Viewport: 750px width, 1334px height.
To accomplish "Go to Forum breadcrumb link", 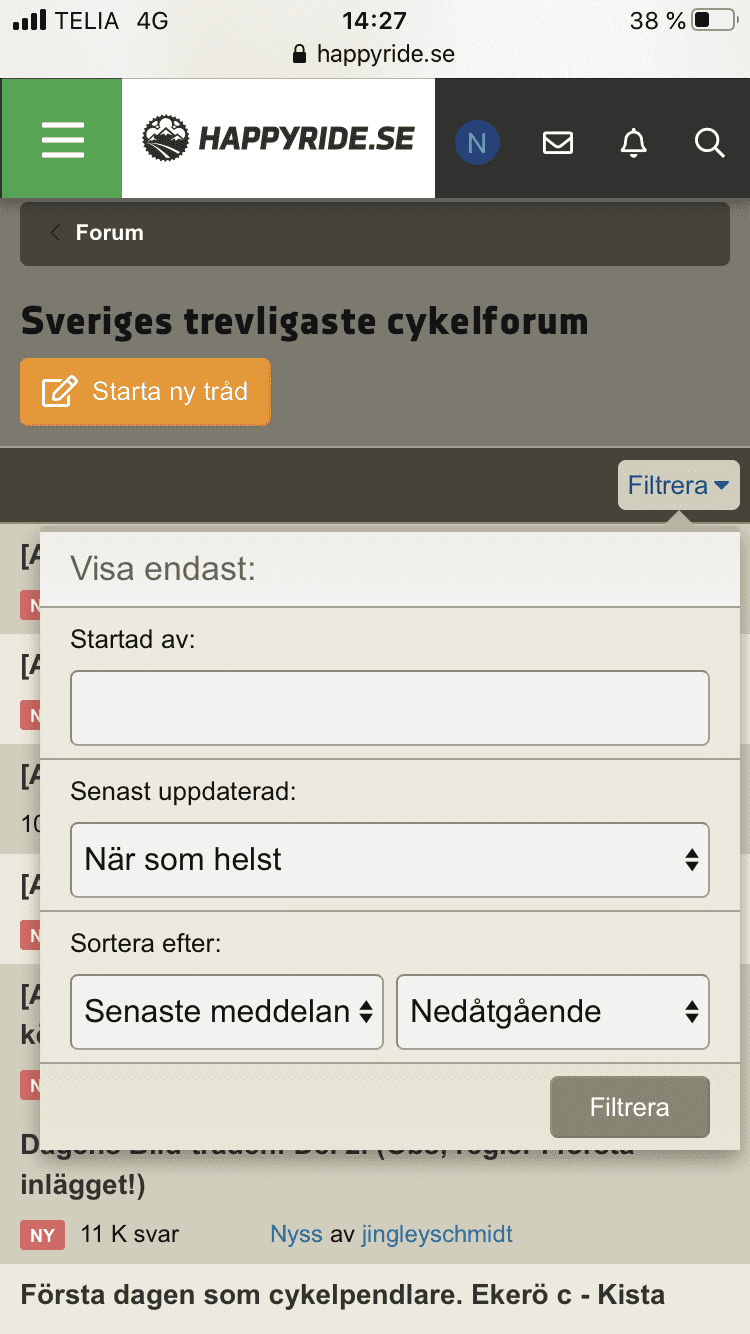I will pyautogui.click(x=109, y=233).
